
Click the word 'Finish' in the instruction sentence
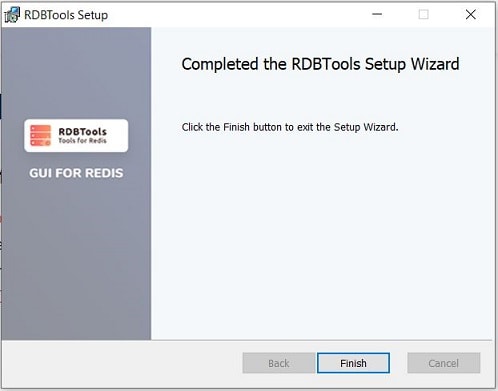(x=236, y=127)
